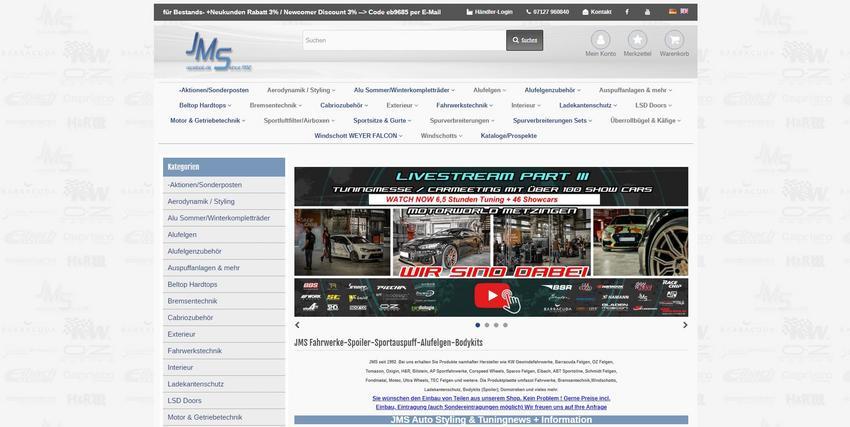Expand Spurverbreiterungen top menu
The height and width of the screenshot is (427, 850).
pos(462,121)
